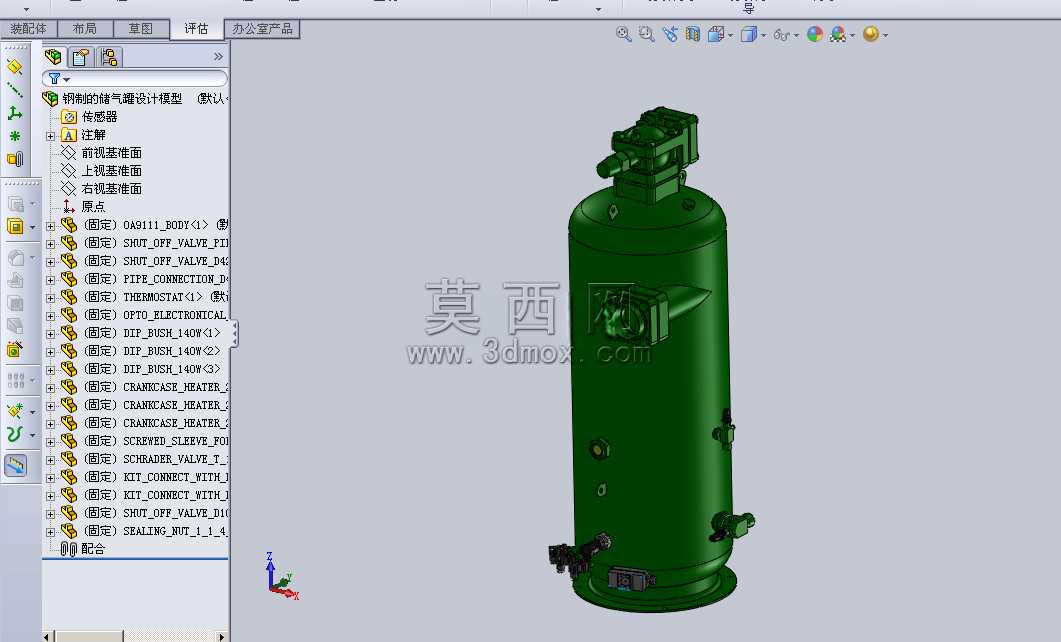Select root node 钢制的储气罐设计模型
This screenshot has height=642, width=1061.
[122, 99]
